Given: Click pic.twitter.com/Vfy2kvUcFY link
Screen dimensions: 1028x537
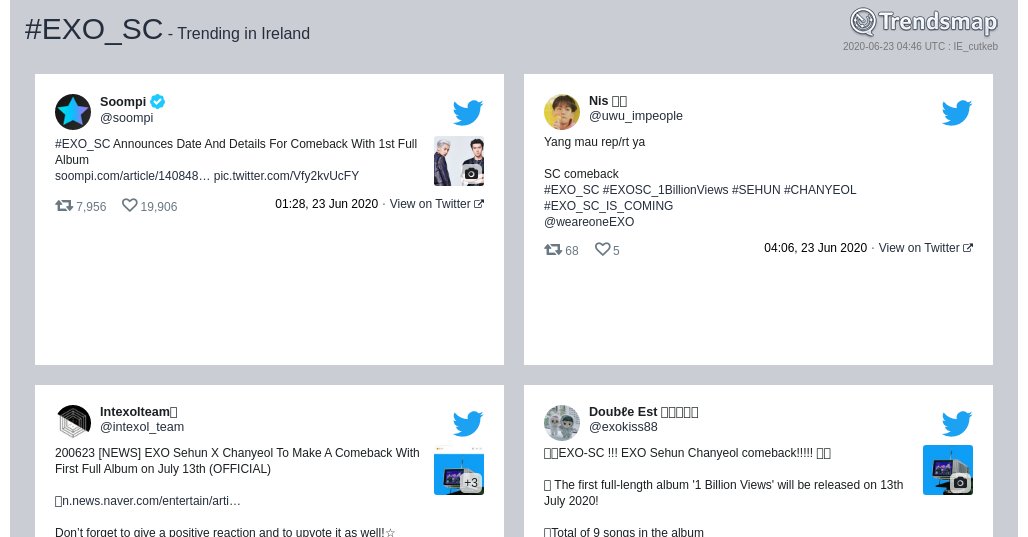Looking at the screenshot, I should [x=287, y=176].
